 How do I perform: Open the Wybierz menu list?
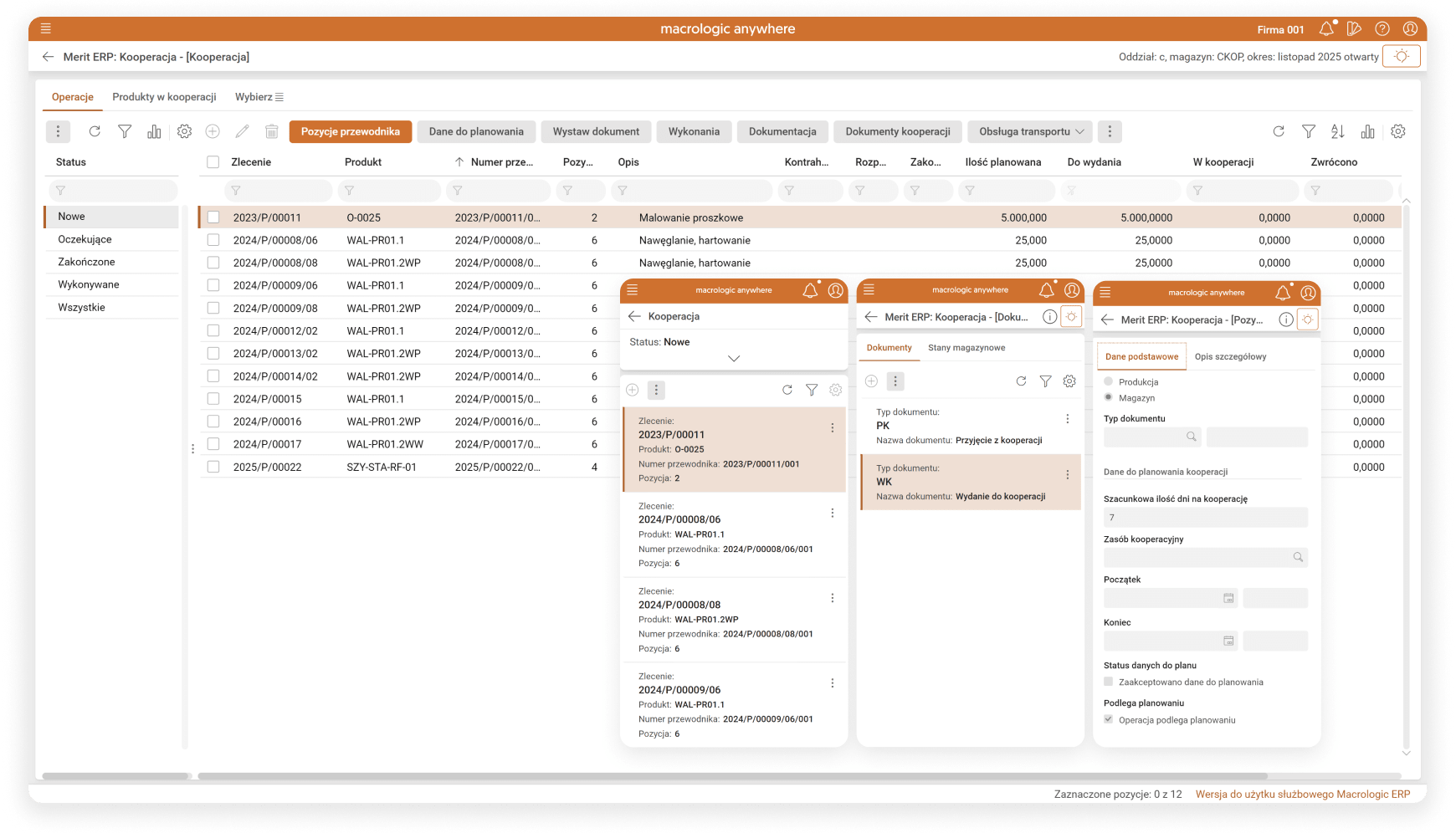click(259, 97)
